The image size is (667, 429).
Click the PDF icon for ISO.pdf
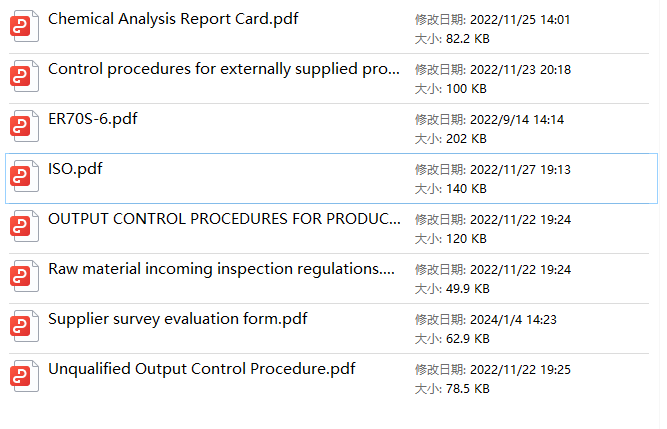pos(24,177)
